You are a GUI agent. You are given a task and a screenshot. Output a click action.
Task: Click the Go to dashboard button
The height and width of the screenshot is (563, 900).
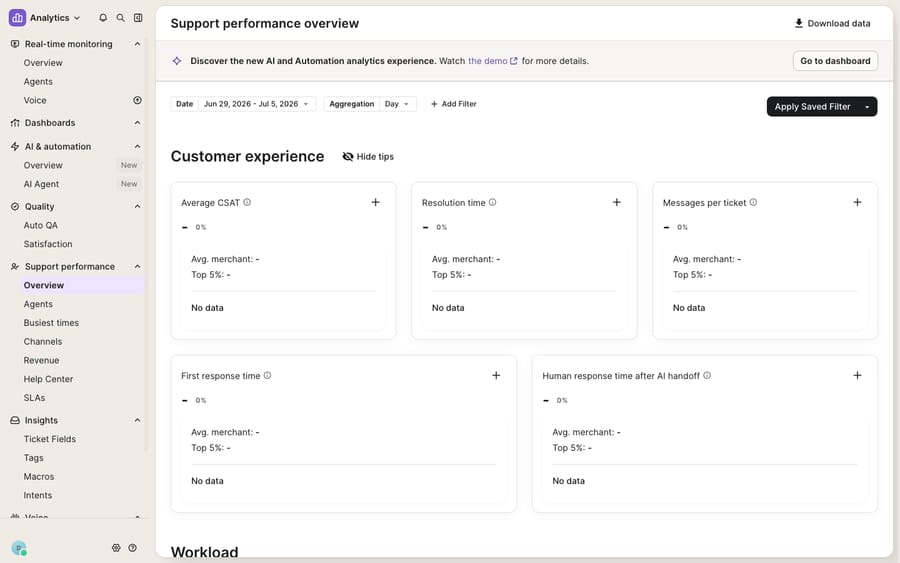[x=835, y=61]
